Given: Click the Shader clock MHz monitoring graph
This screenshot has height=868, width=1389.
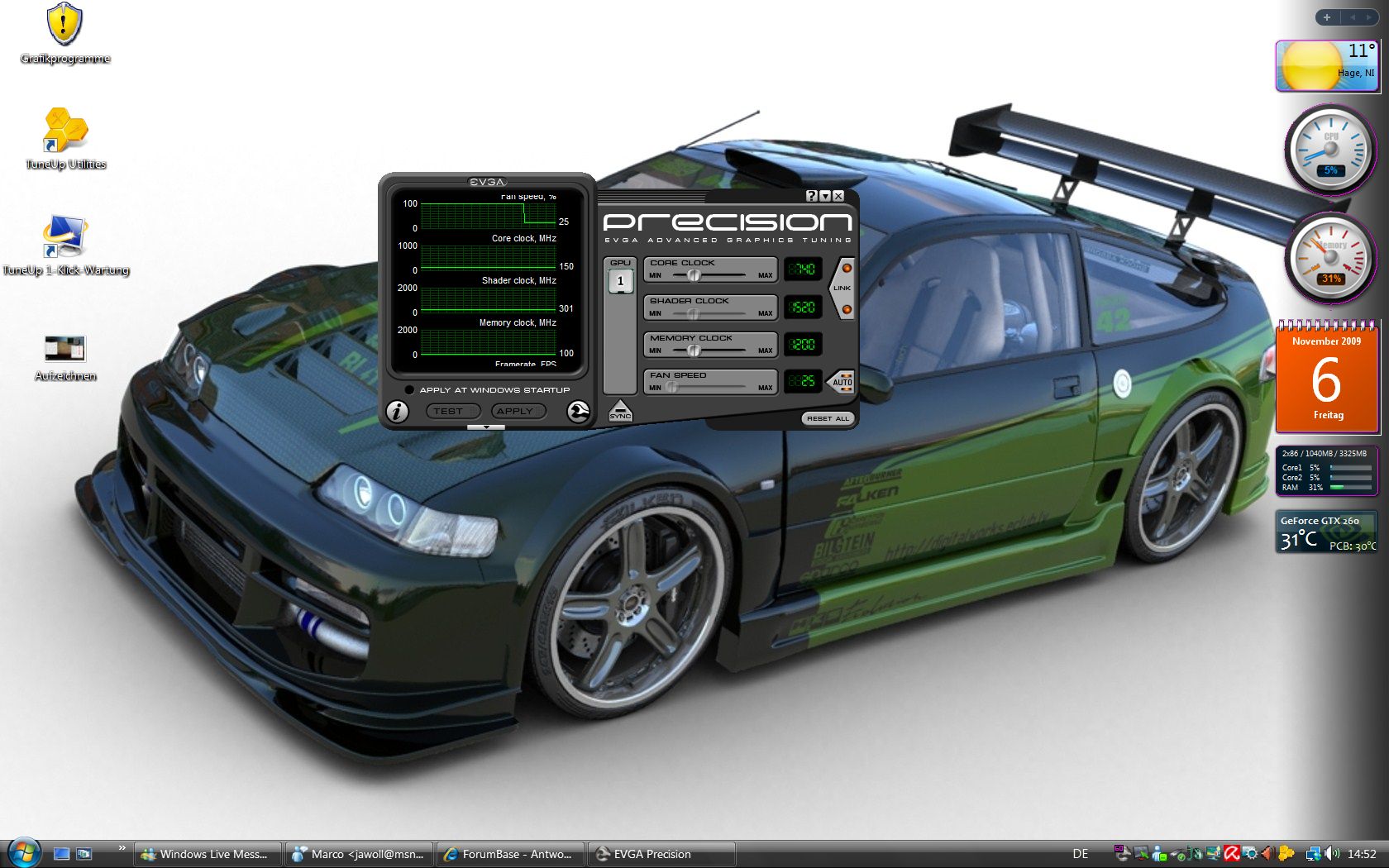Looking at the screenshot, I should point(488,299).
